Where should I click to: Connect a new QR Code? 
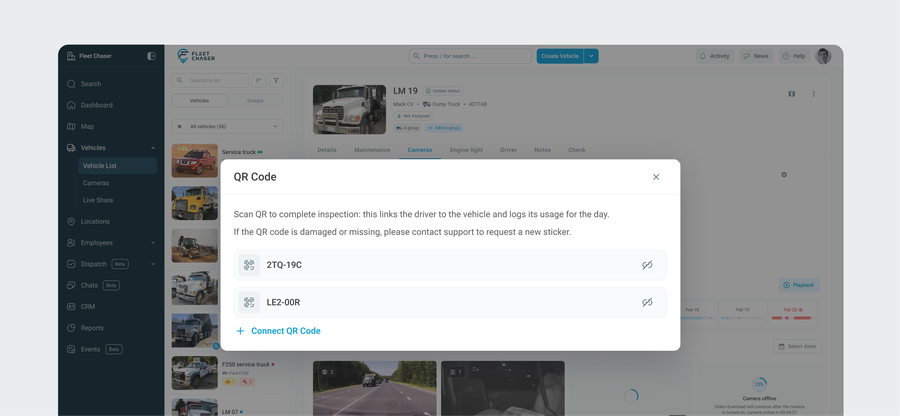point(278,331)
